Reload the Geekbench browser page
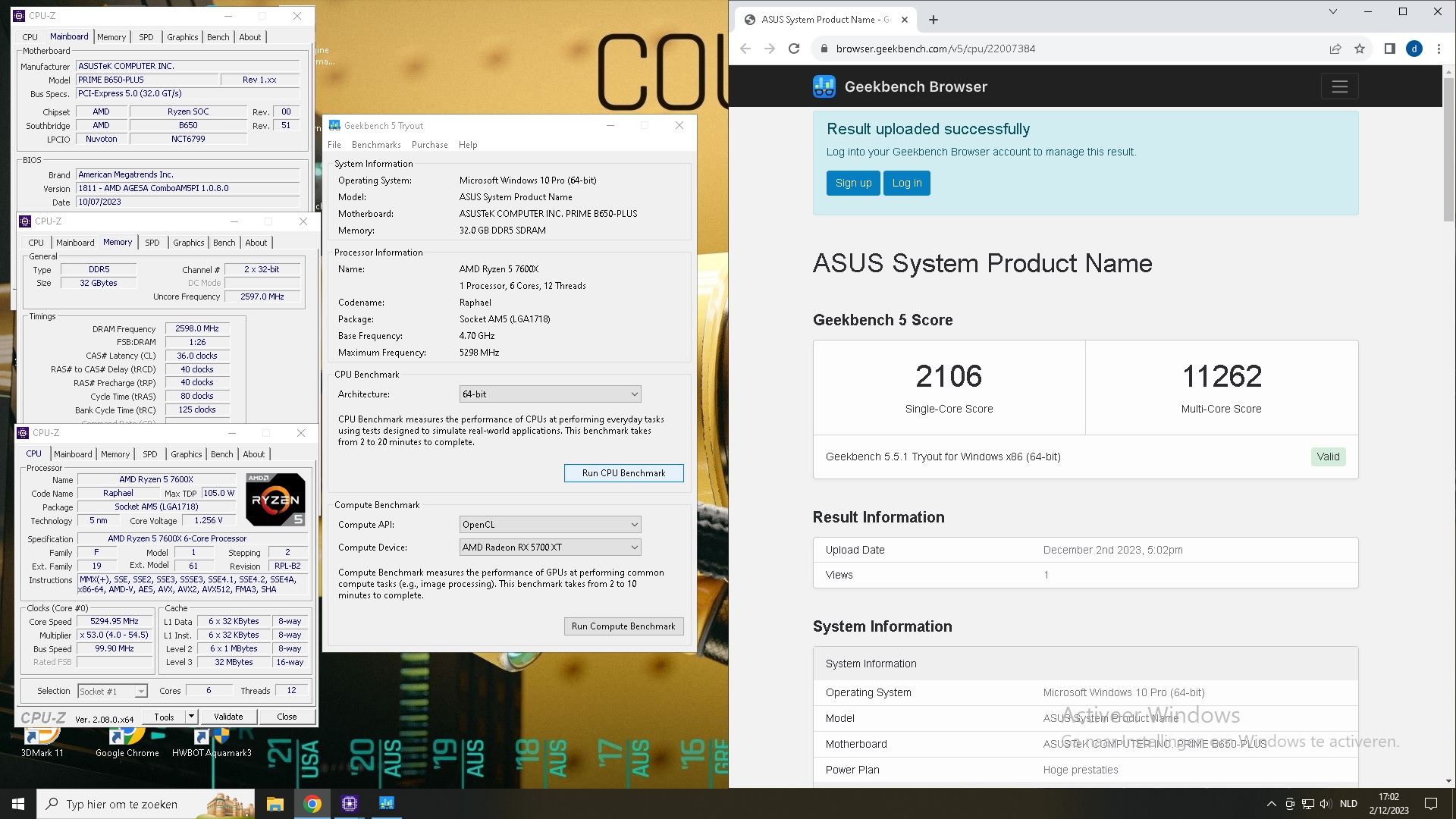 pyautogui.click(x=794, y=49)
